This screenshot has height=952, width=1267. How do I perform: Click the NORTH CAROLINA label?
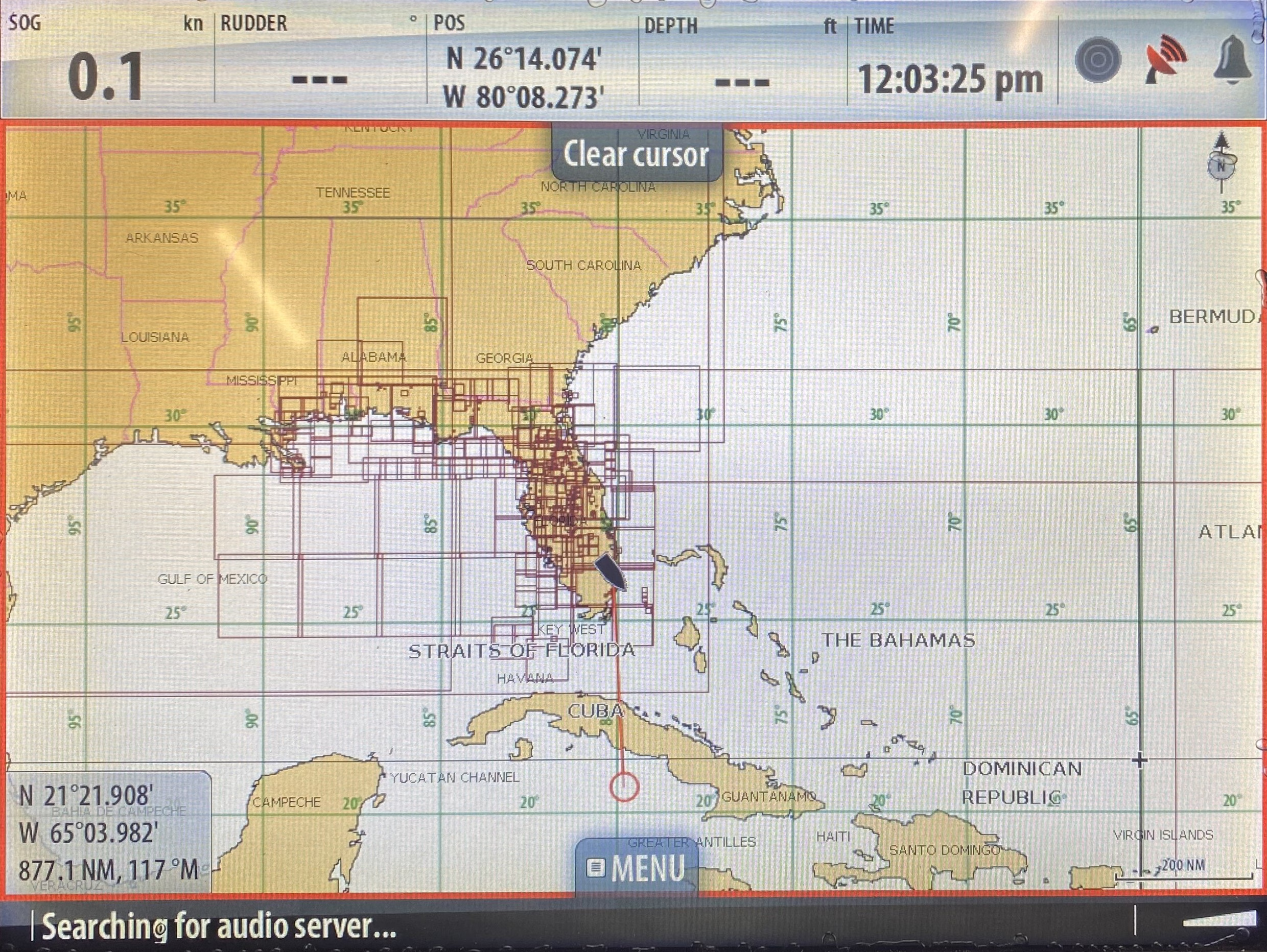coord(598,186)
